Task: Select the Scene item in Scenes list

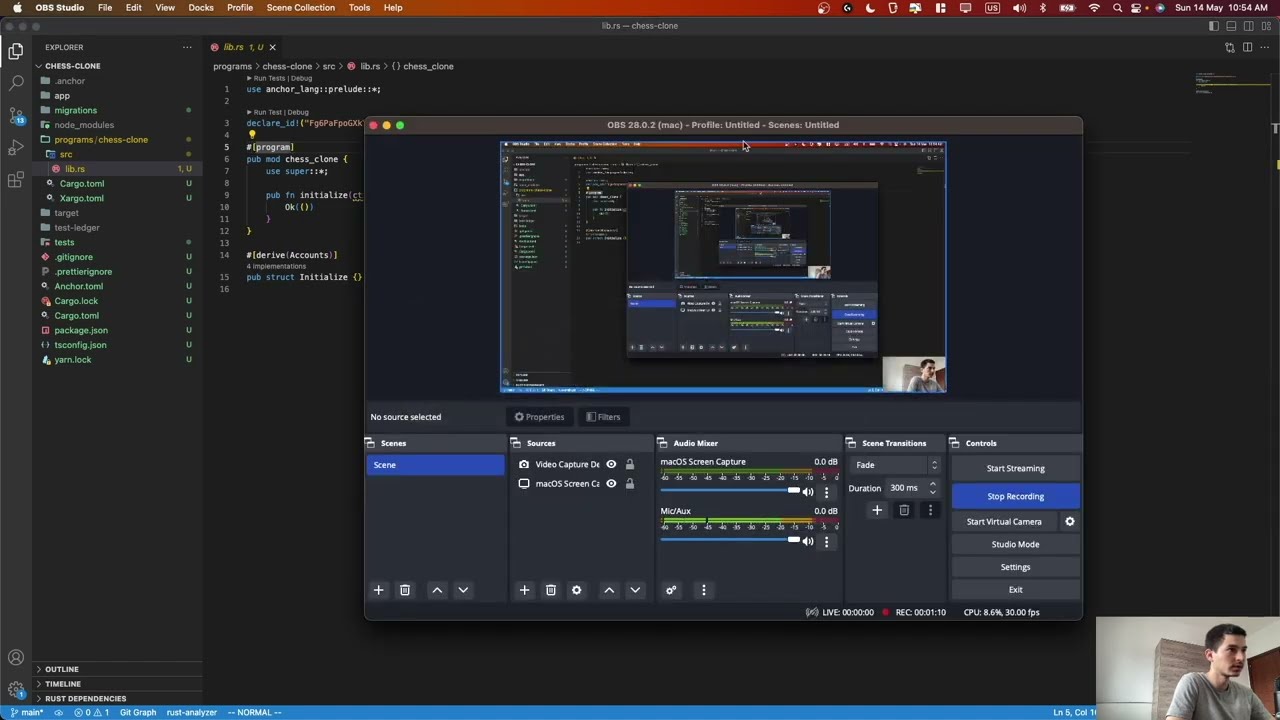Action: (436, 465)
